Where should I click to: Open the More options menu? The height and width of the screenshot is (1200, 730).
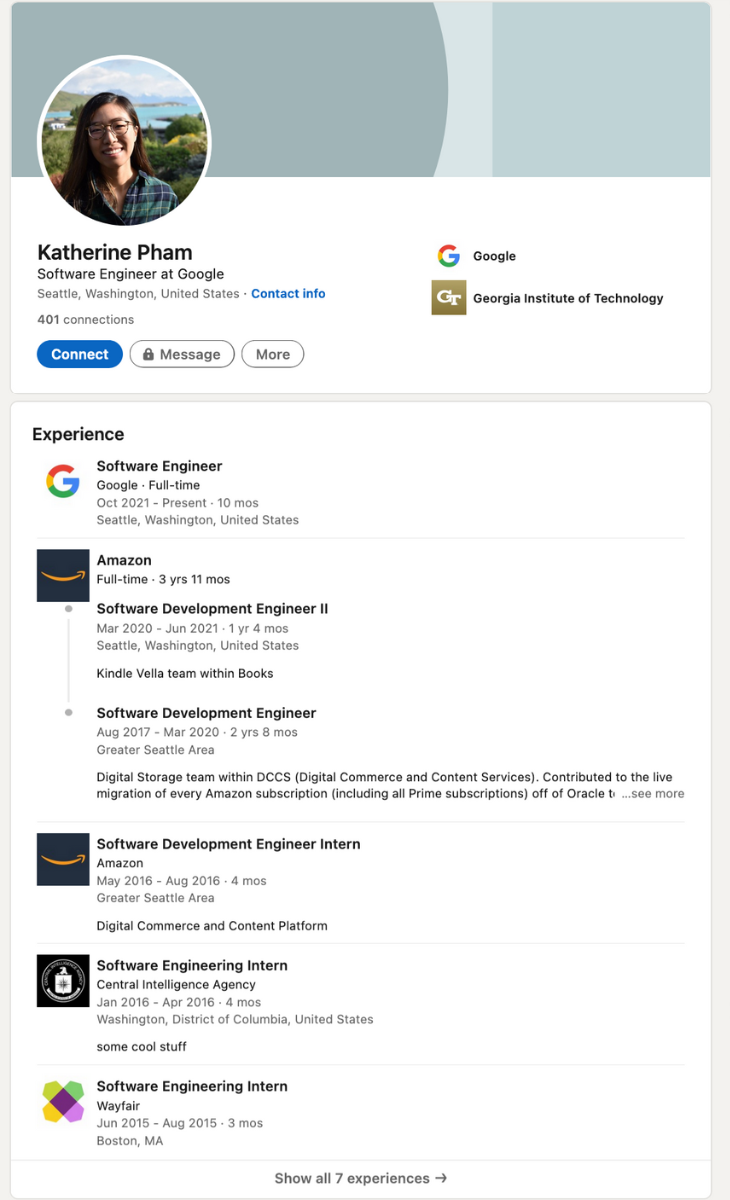coord(272,354)
